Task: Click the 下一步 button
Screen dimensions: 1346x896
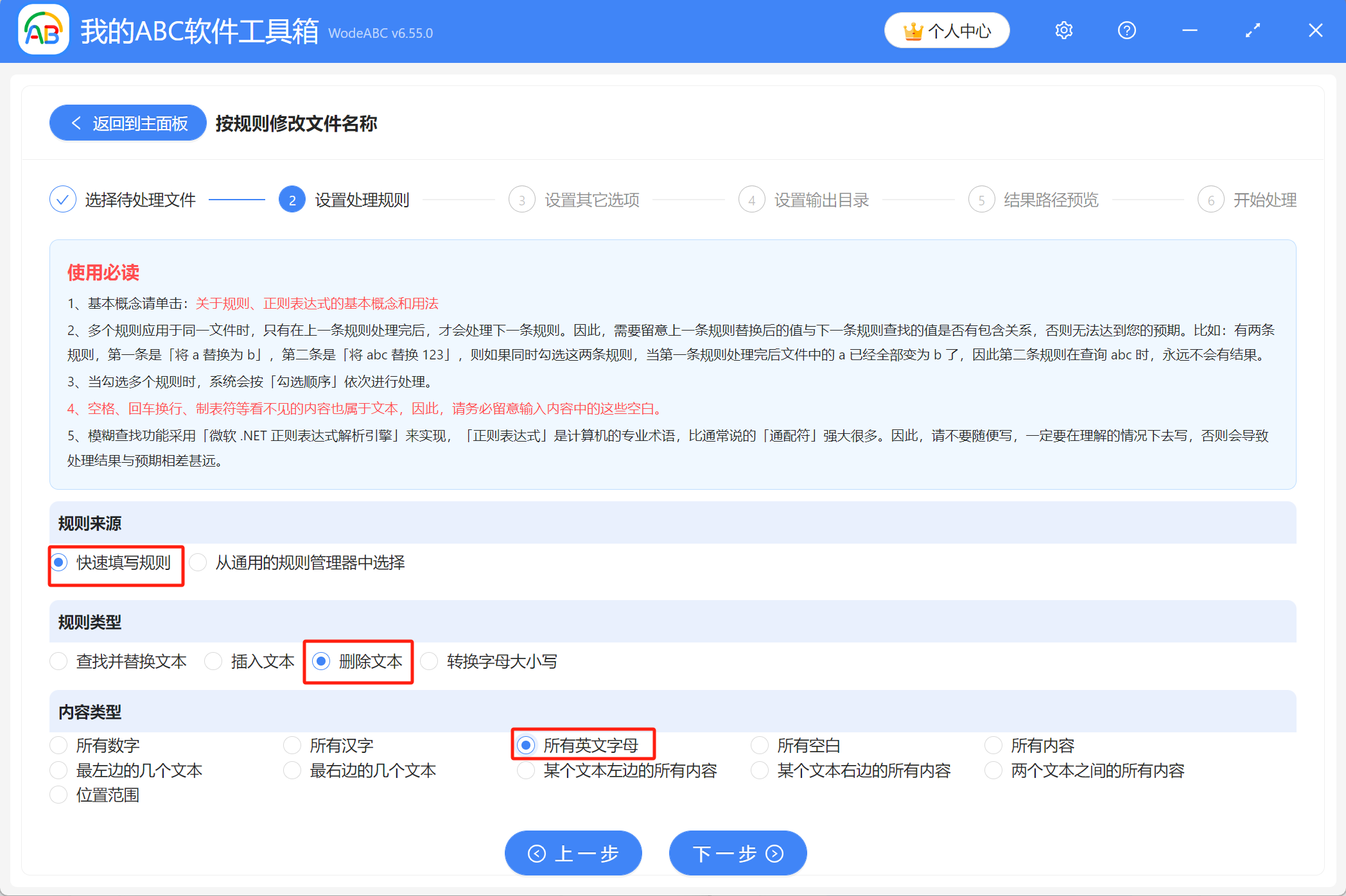Action: (x=737, y=854)
